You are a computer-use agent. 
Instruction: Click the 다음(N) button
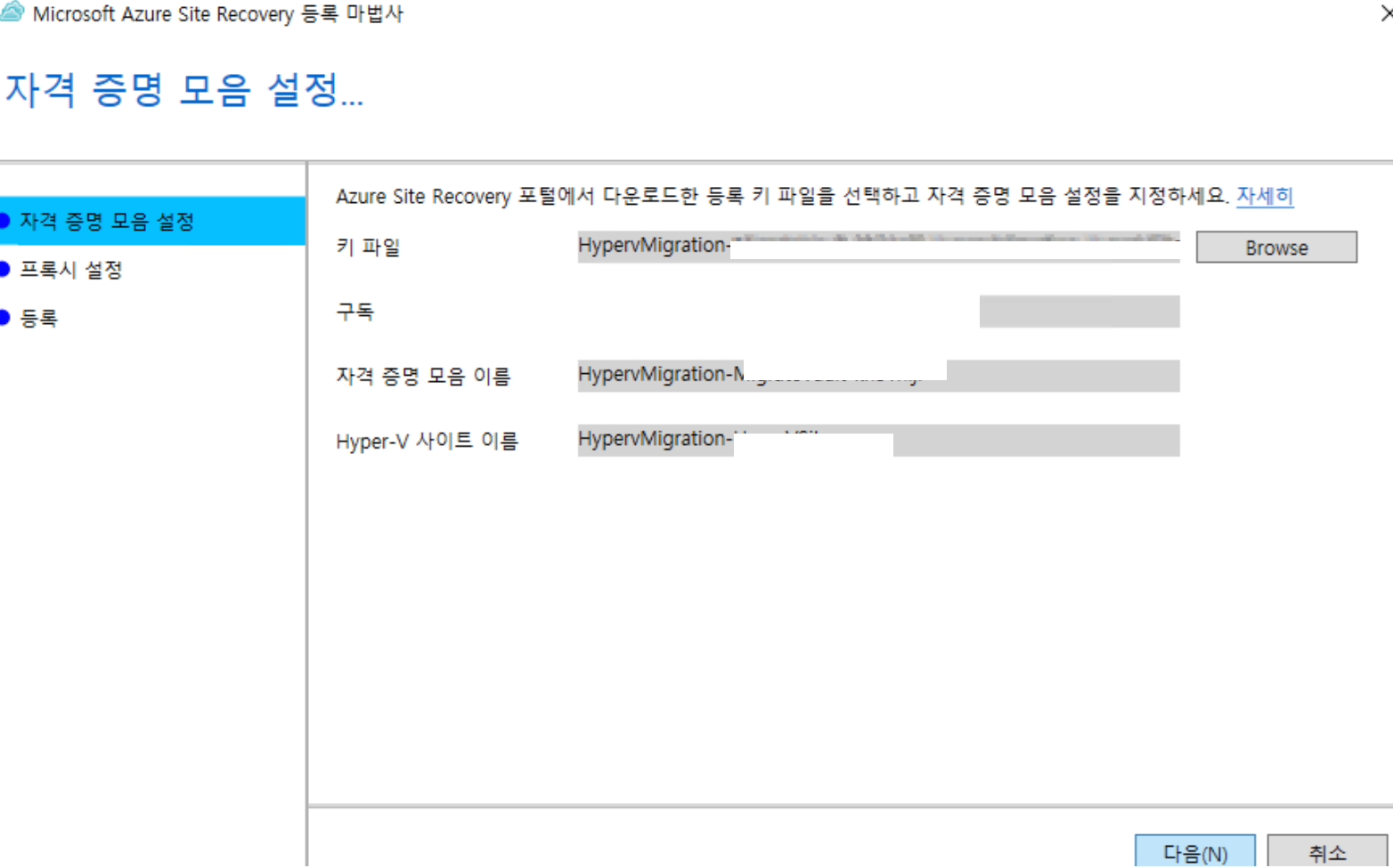[1194, 852]
